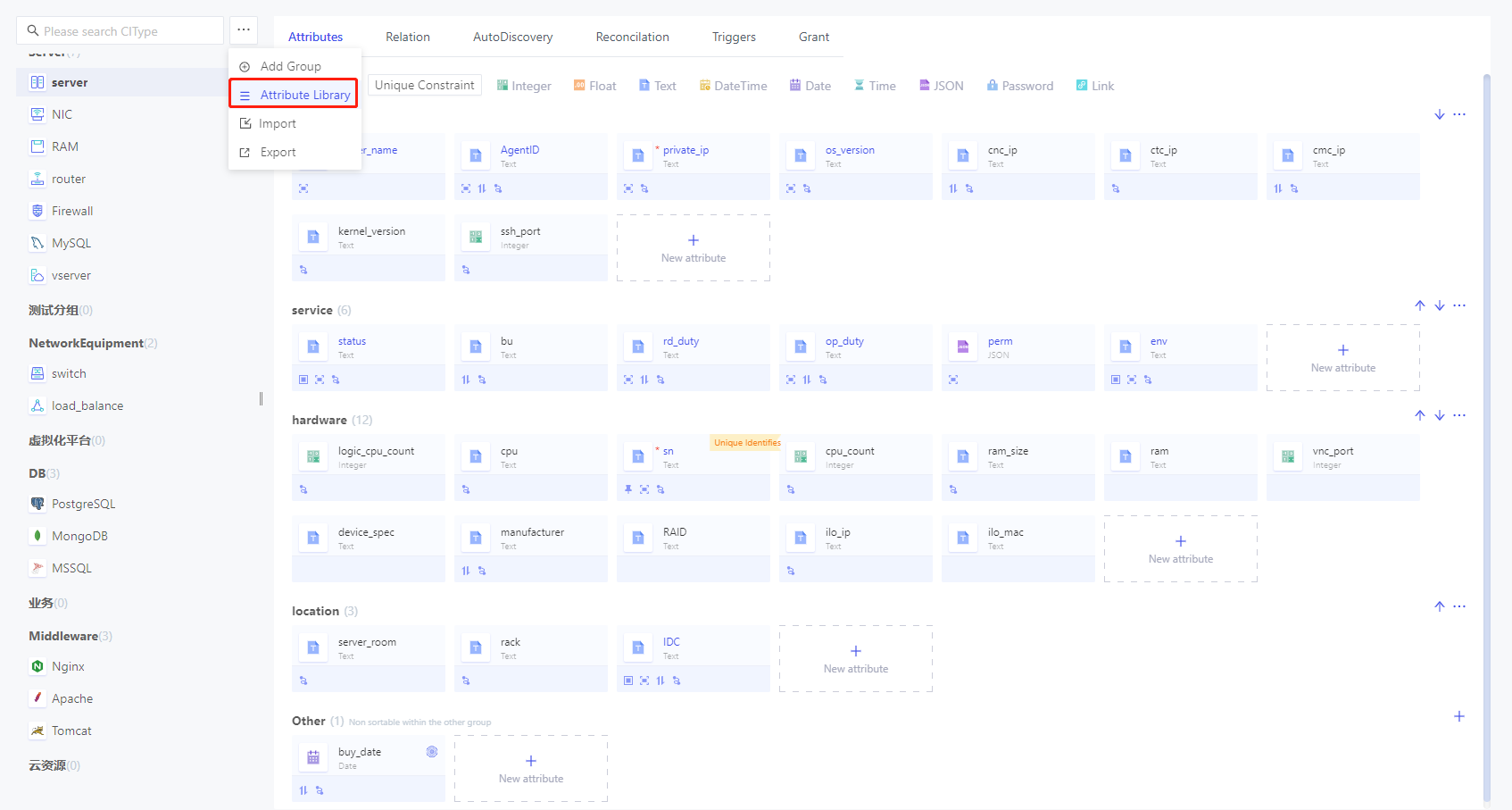
Task: Add new attribute in location group
Action: (855, 659)
